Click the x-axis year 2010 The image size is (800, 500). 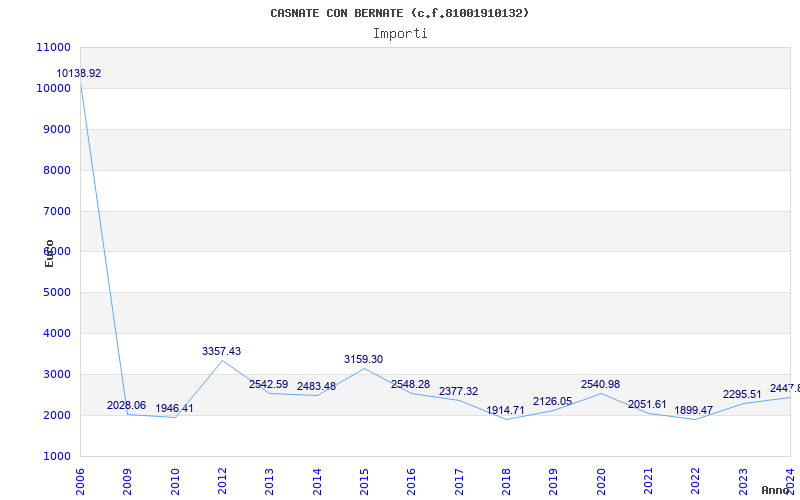click(x=175, y=482)
